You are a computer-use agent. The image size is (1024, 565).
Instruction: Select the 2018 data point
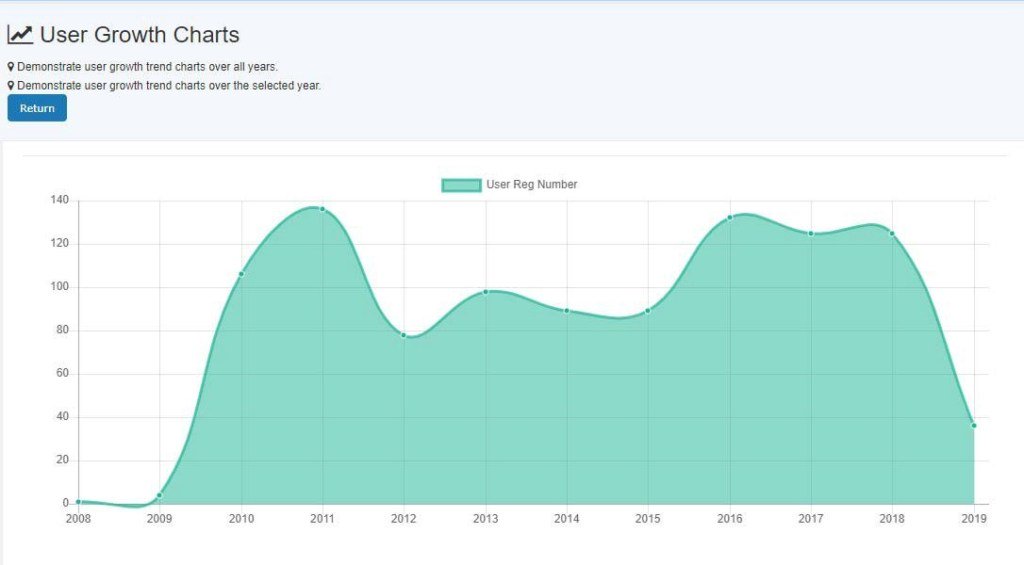[x=892, y=233]
